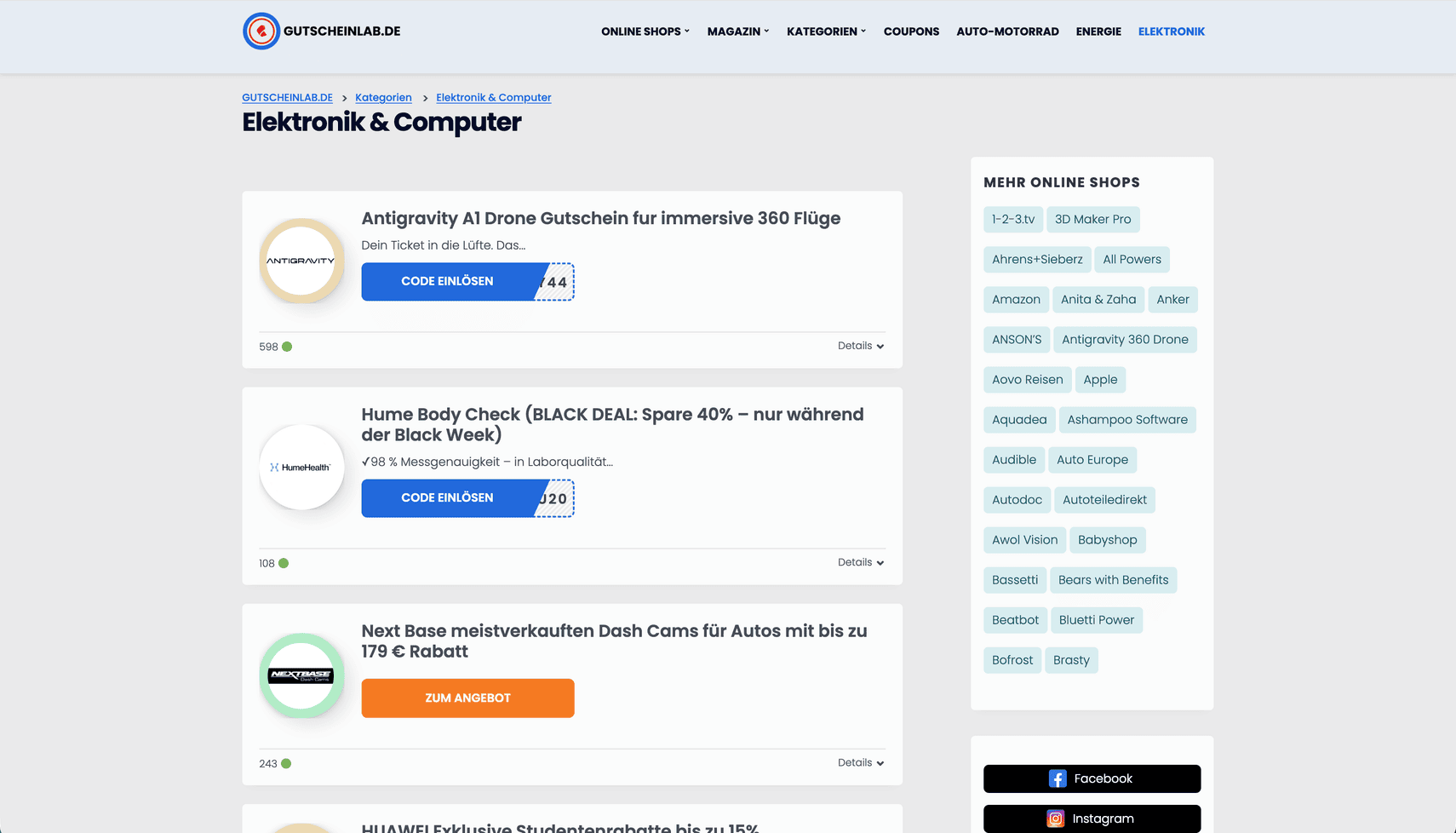Open the HumeHealth shop logo
The height and width of the screenshot is (833, 1456).
pos(301,468)
